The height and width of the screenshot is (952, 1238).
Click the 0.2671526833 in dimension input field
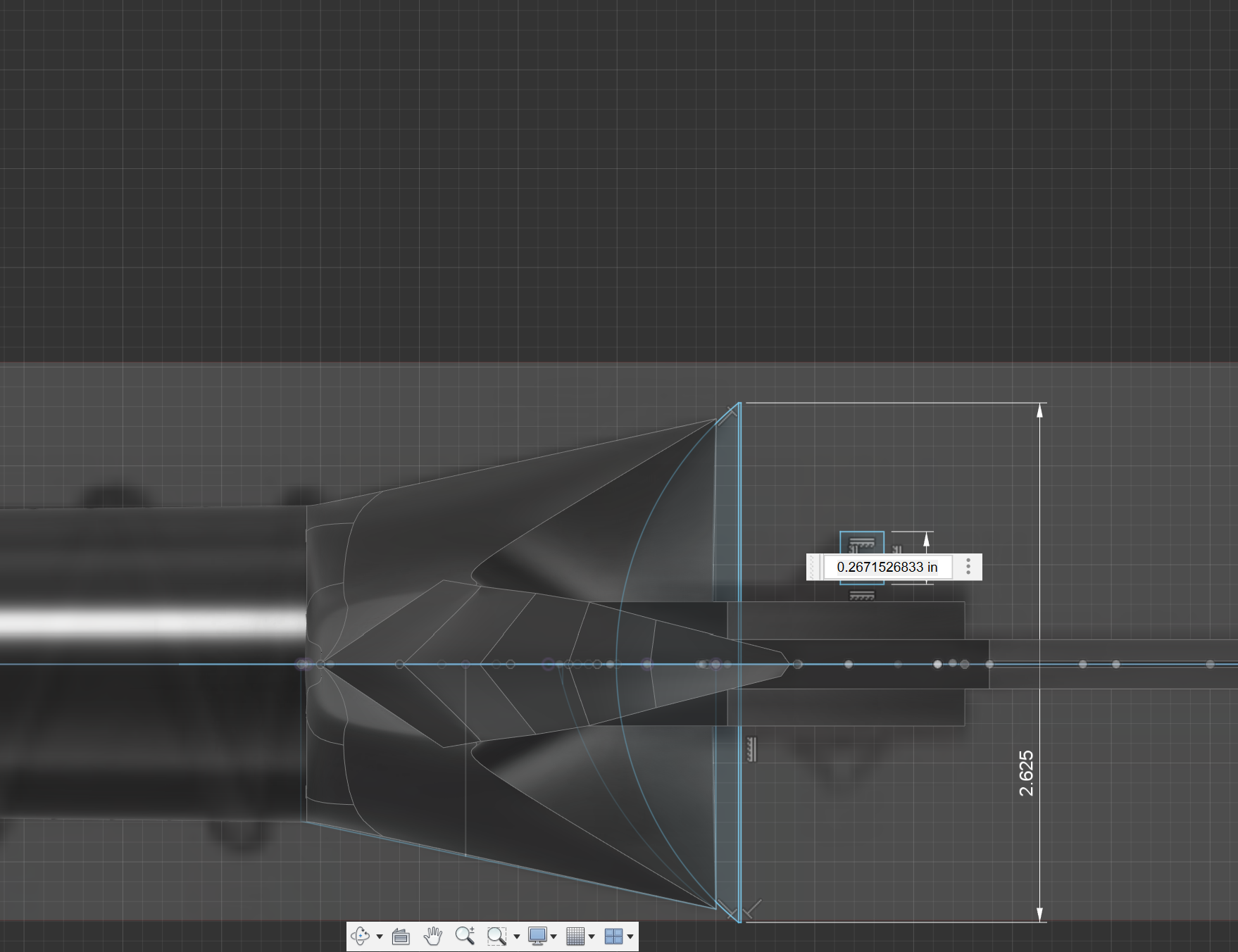(887, 567)
